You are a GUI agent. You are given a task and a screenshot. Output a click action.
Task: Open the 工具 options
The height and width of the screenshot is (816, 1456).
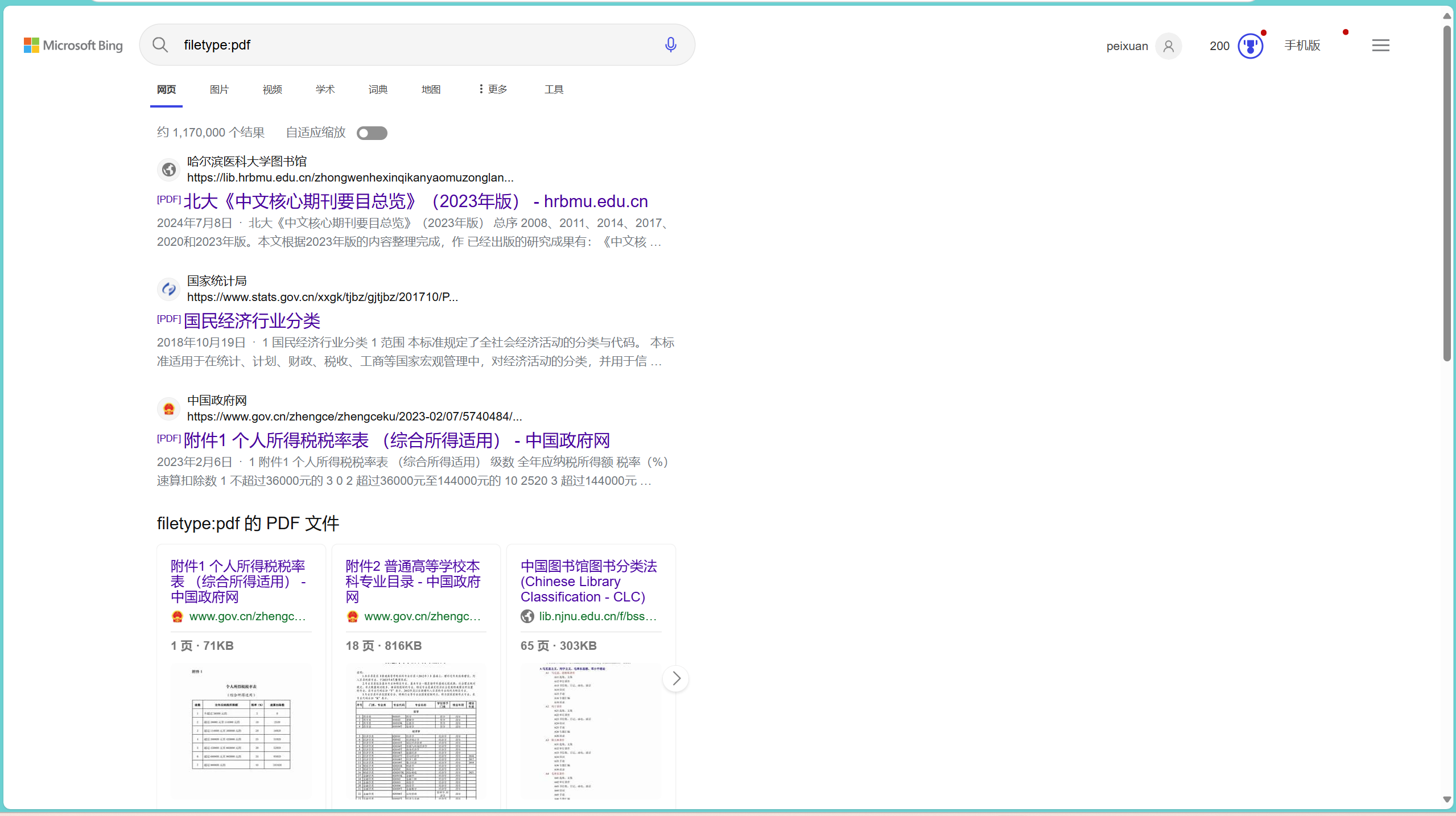click(x=554, y=89)
